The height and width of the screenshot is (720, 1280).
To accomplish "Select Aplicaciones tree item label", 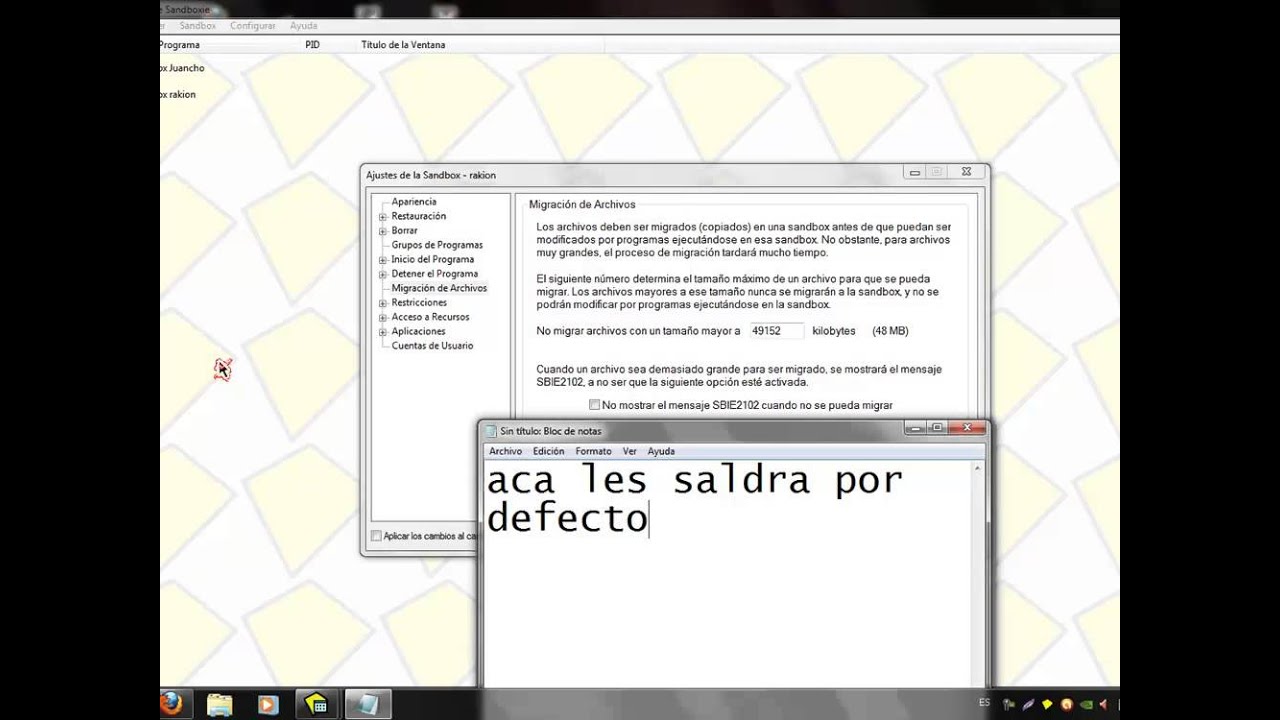I will 418,331.
